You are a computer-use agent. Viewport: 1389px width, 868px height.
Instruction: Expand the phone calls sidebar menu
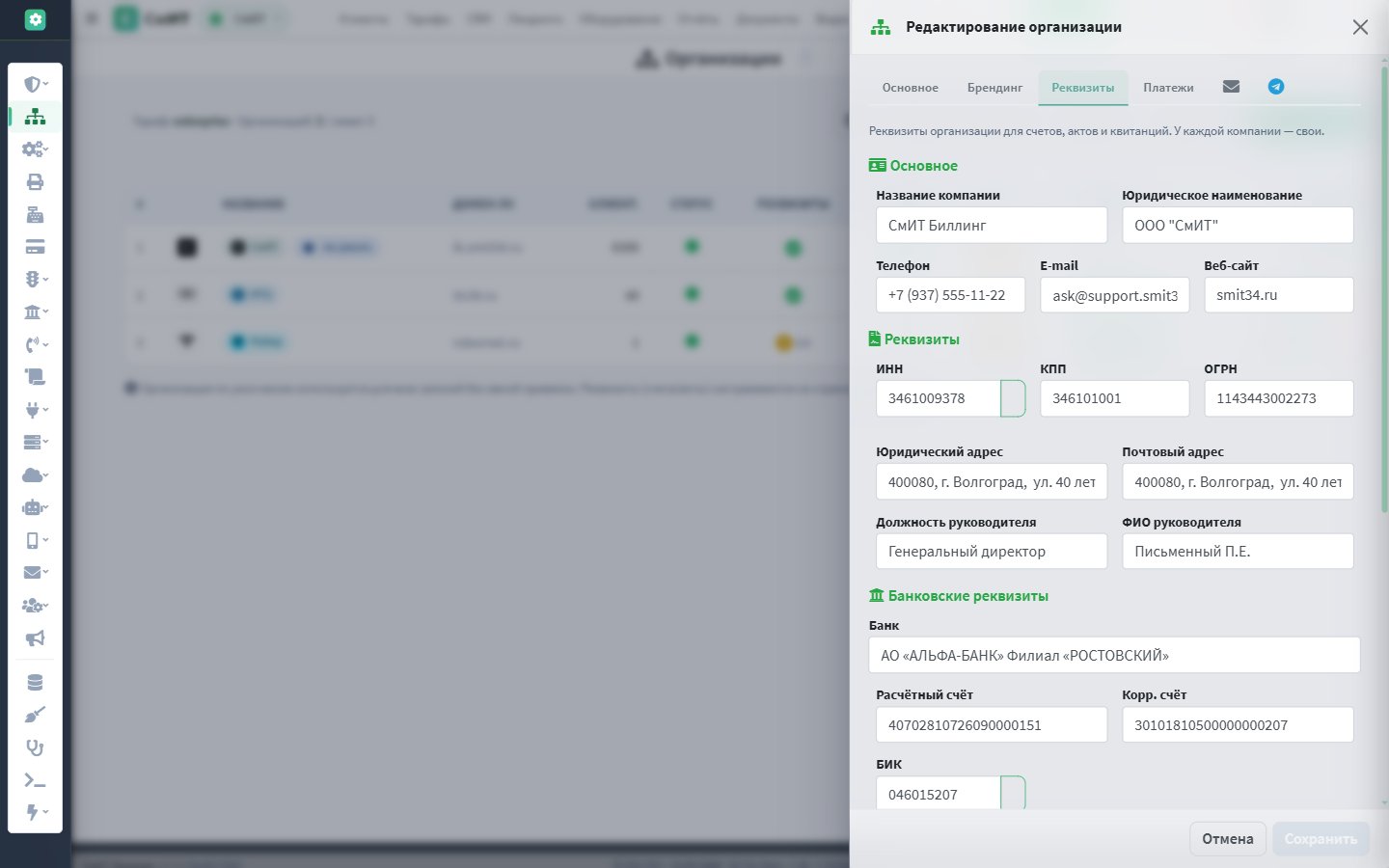pos(35,344)
